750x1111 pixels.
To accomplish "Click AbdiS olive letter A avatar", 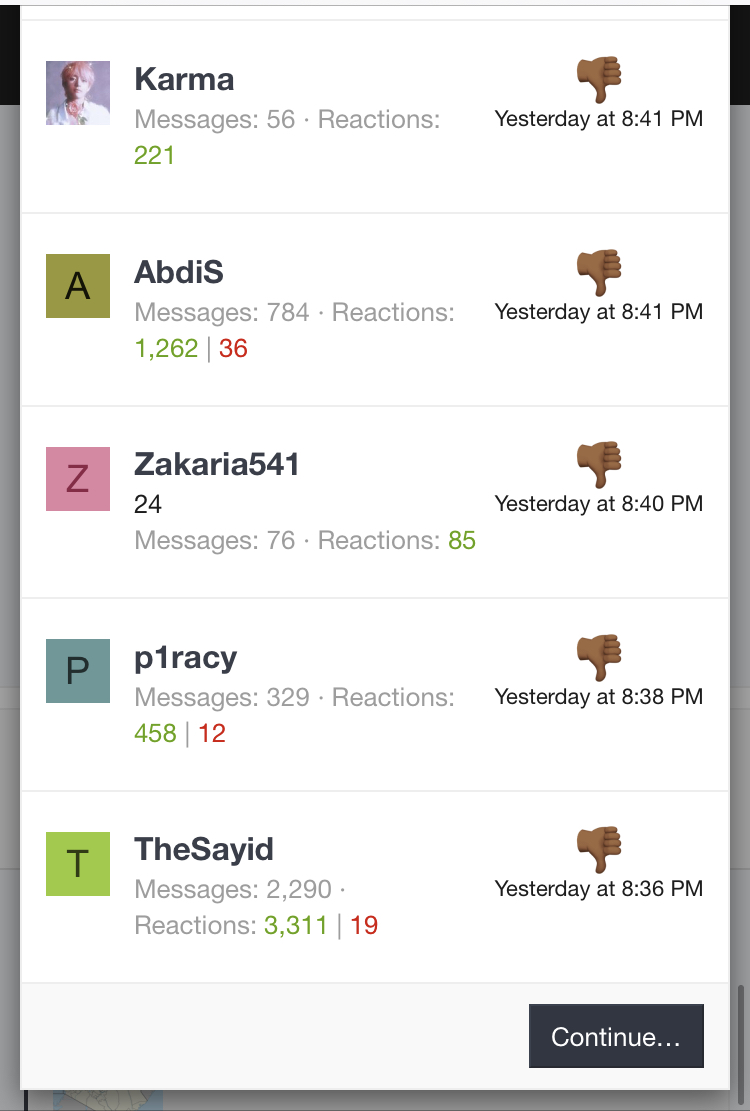I will pyautogui.click(x=78, y=286).
